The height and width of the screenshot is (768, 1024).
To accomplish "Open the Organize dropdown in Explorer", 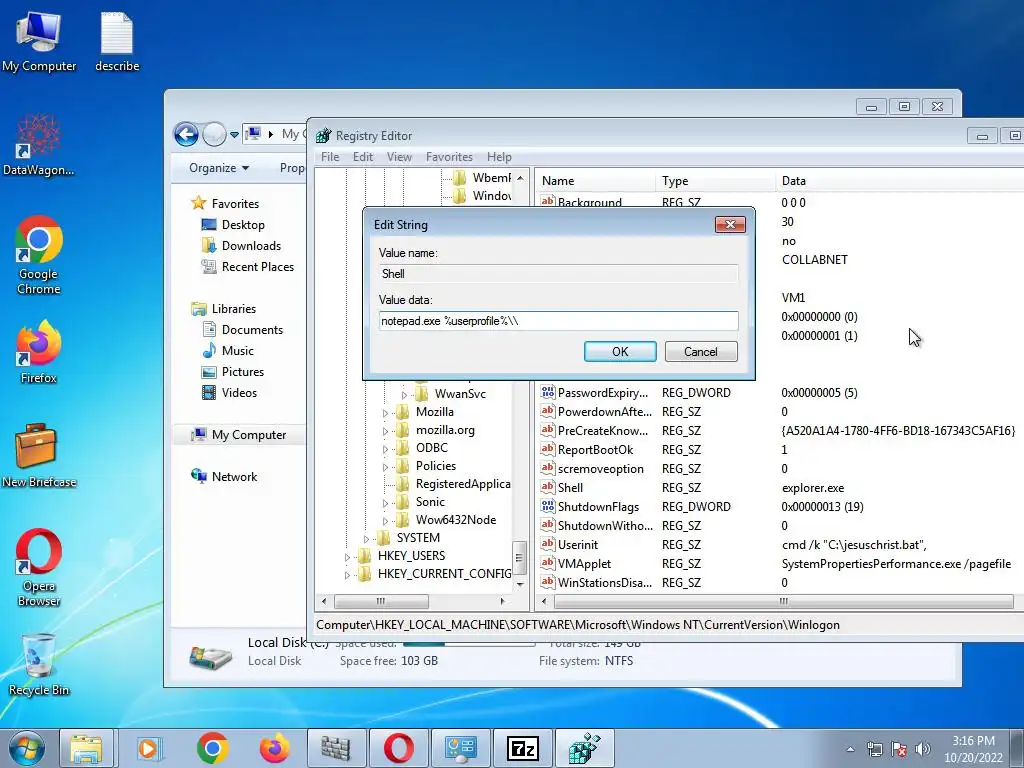I will tap(219, 168).
